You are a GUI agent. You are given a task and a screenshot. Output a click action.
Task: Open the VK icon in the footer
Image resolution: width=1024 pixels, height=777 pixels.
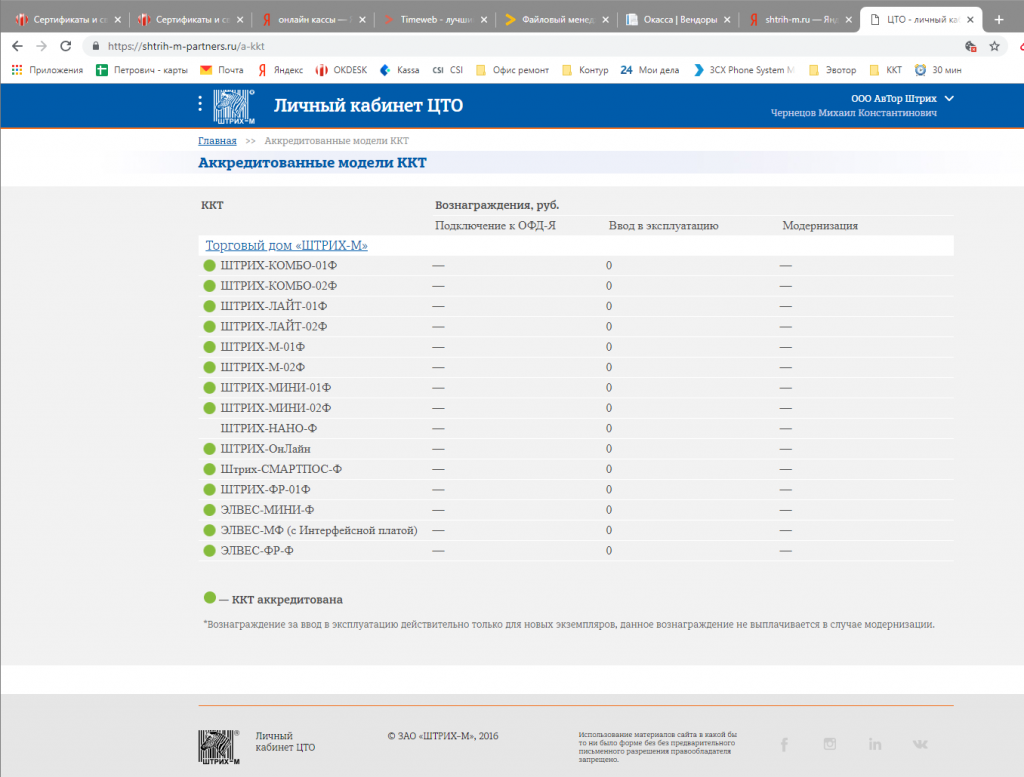(920, 744)
